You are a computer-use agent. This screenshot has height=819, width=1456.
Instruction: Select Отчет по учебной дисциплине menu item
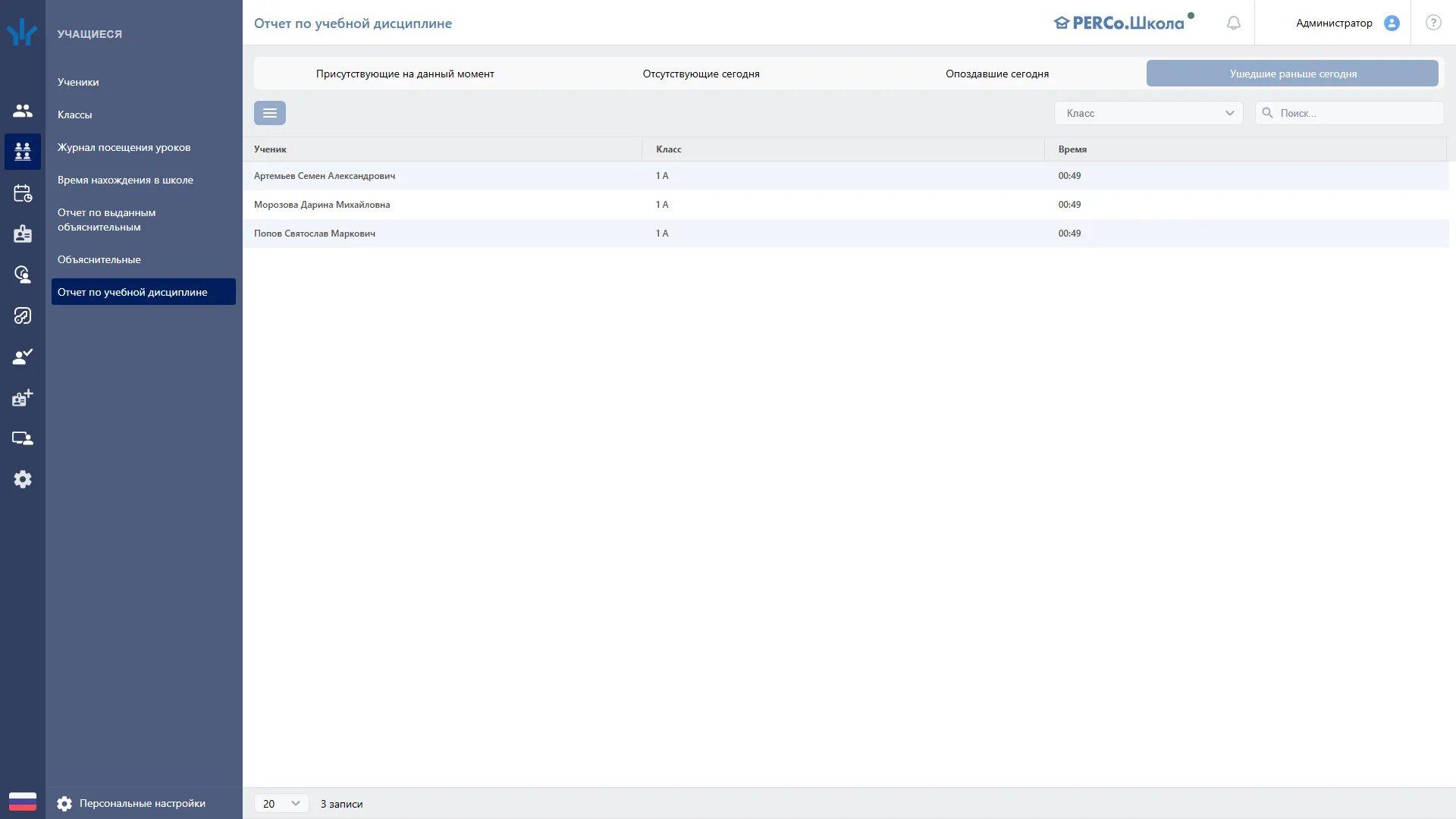(x=143, y=292)
